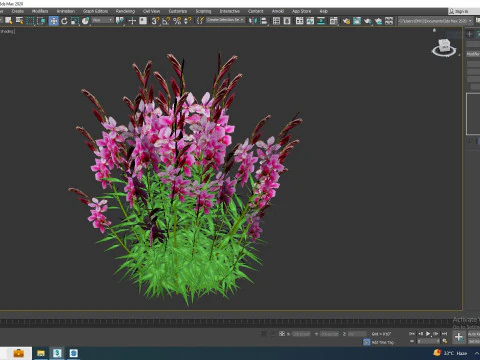Click Render in the Cloud icon
Screen dimensions: 480x360
378,21
